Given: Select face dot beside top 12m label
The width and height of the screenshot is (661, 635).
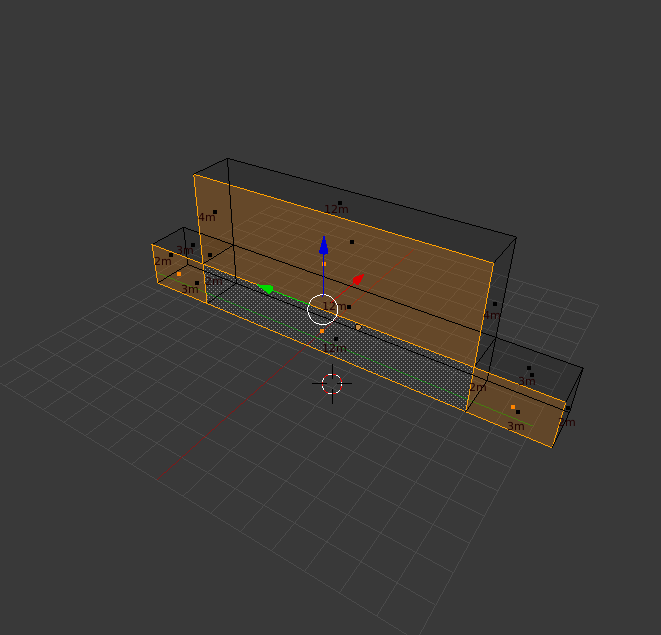Looking at the screenshot, I should click(340, 203).
